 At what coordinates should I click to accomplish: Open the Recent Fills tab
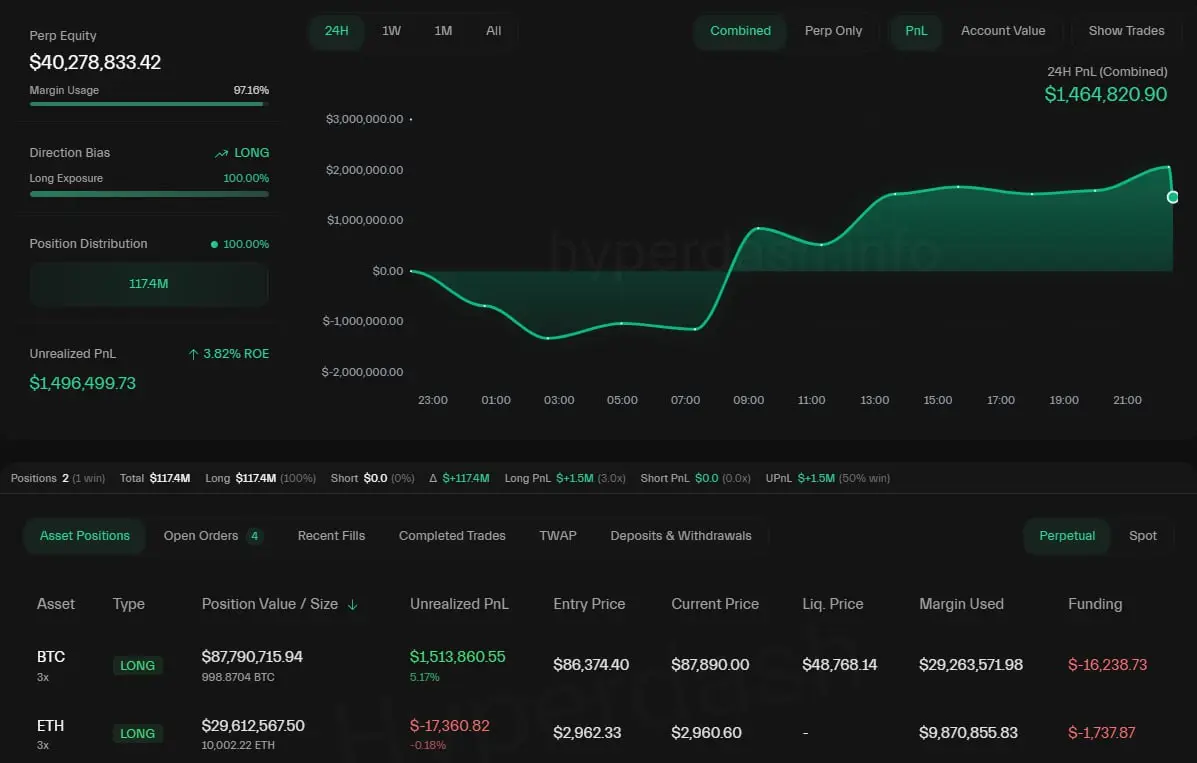[x=331, y=536]
